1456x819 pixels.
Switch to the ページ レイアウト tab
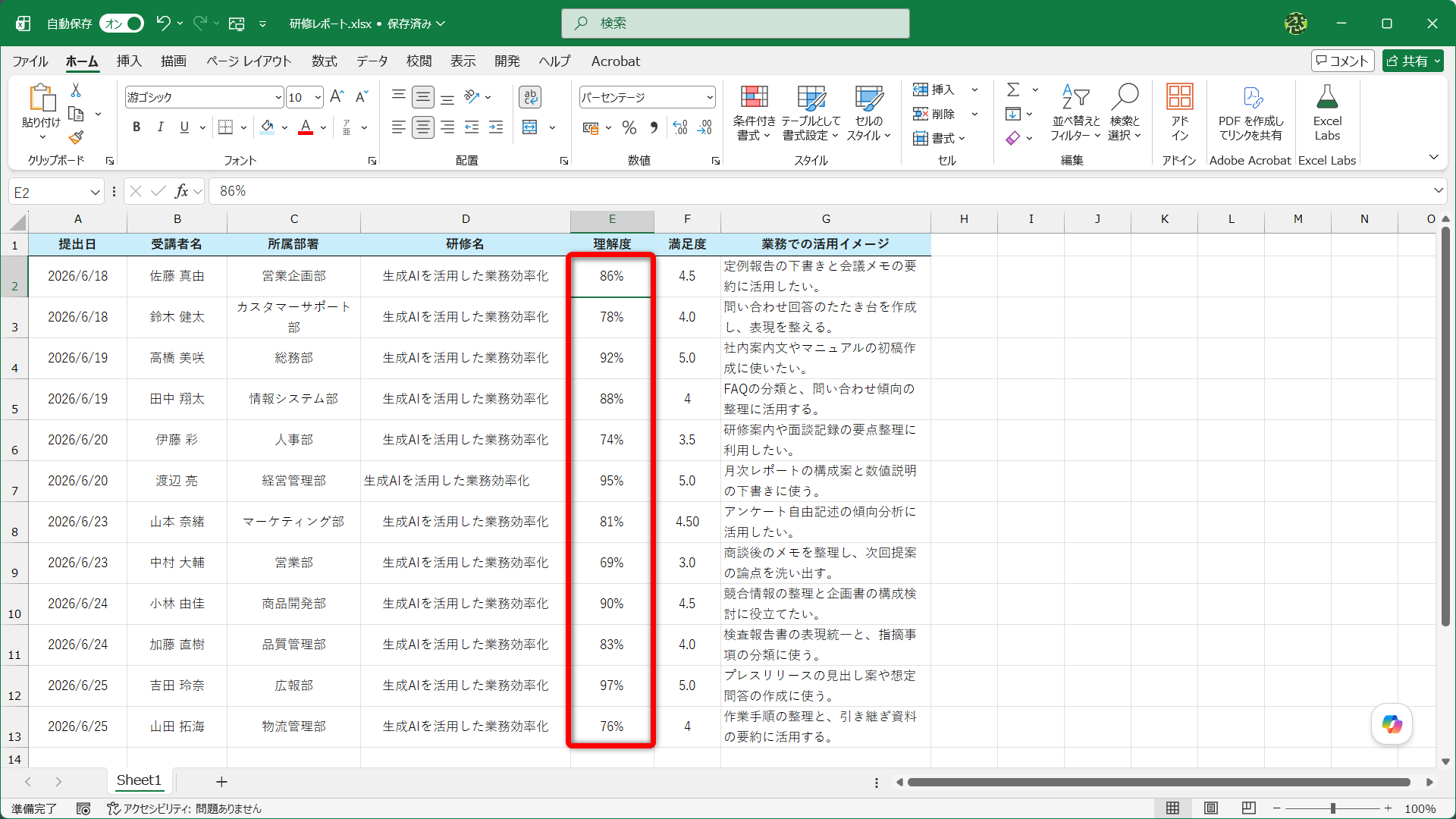pos(249,61)
